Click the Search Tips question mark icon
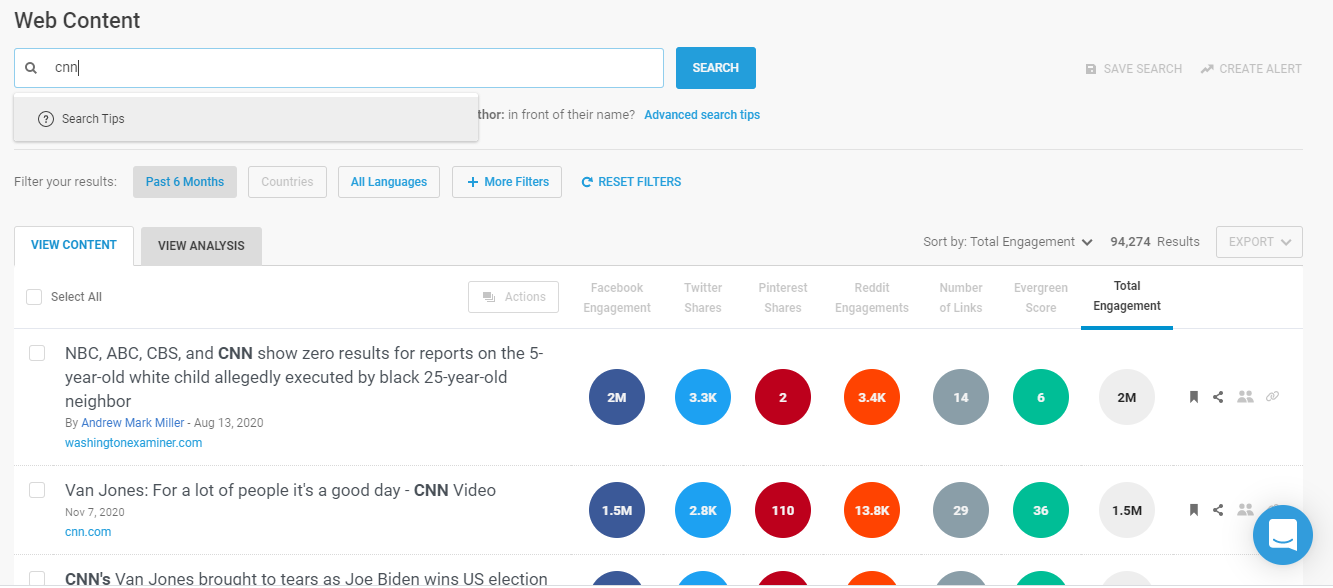The width and height of the screenshot is (1333, 588). point(46,119)
